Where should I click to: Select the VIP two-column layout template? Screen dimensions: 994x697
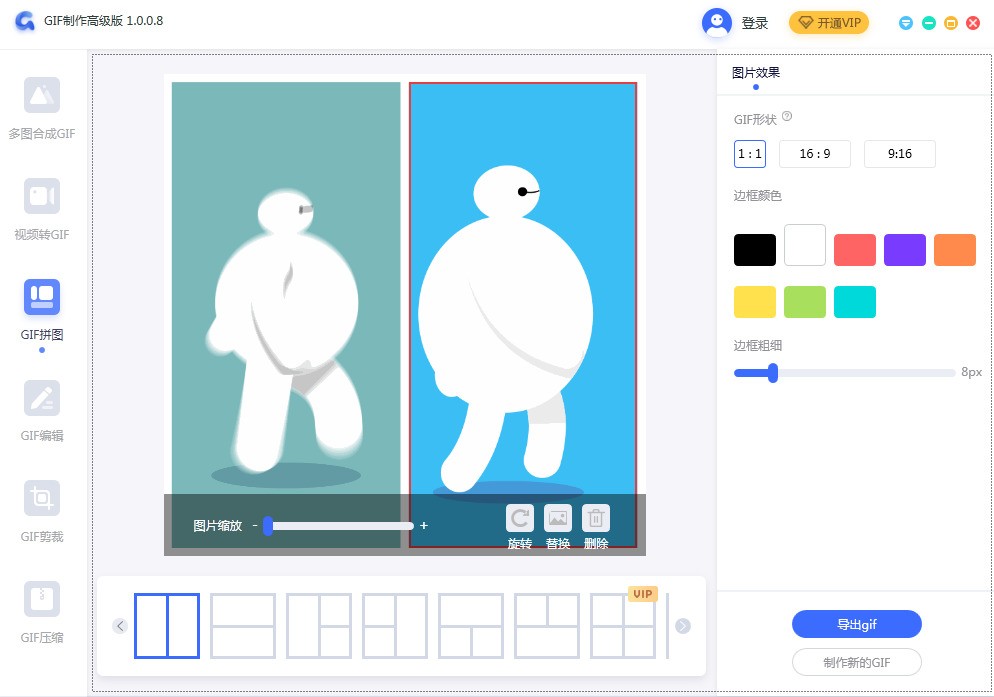pyautogui.click(x=623, y=626)
